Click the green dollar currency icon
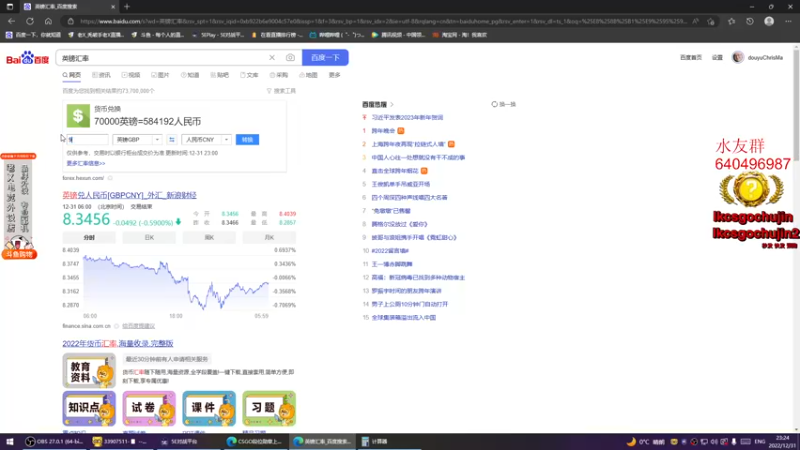 [78, 116]
